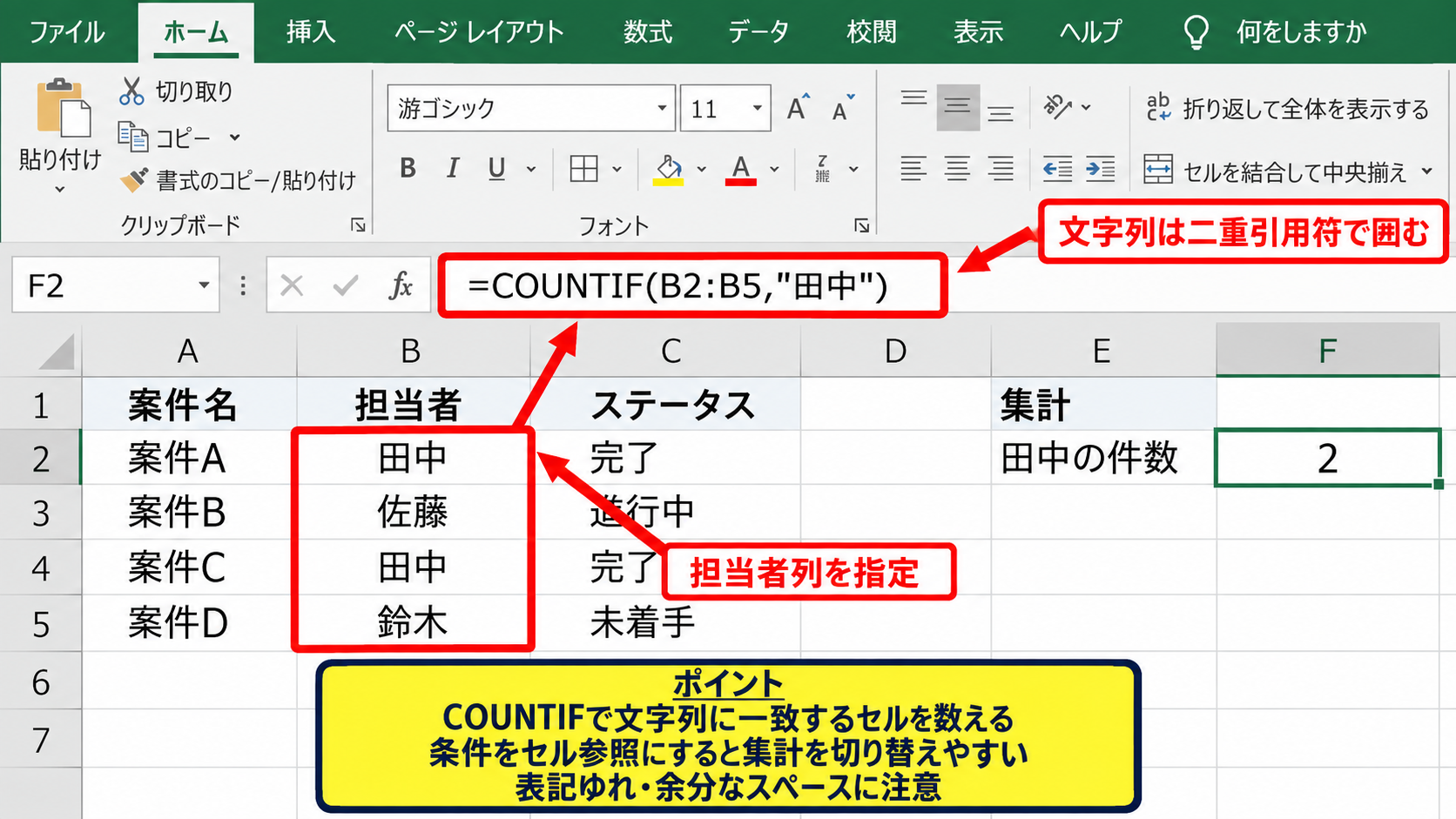Image resolution: width=1456 pixels, height=819 pixels.
Task: Toggle Underline formatting
Action: [x=496, y=169]
